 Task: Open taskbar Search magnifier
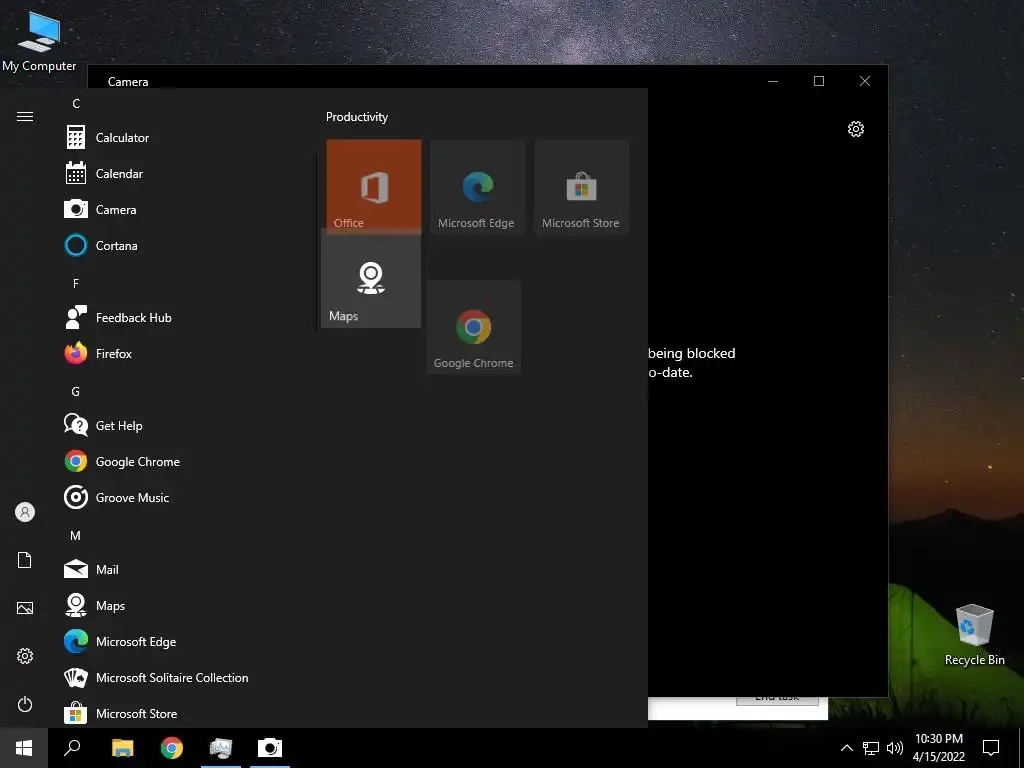72,748
